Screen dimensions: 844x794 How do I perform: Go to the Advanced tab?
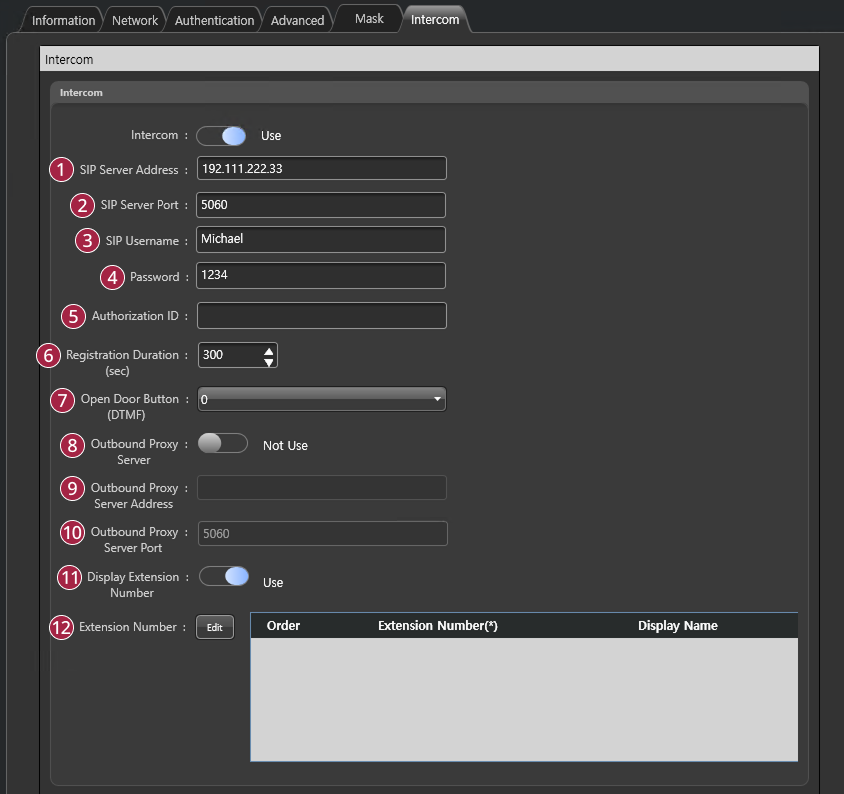point(297,20)
